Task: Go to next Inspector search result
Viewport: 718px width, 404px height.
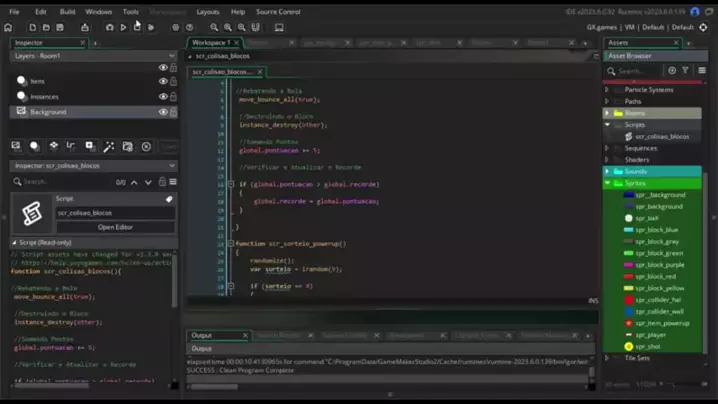Action: click(148, 182)
